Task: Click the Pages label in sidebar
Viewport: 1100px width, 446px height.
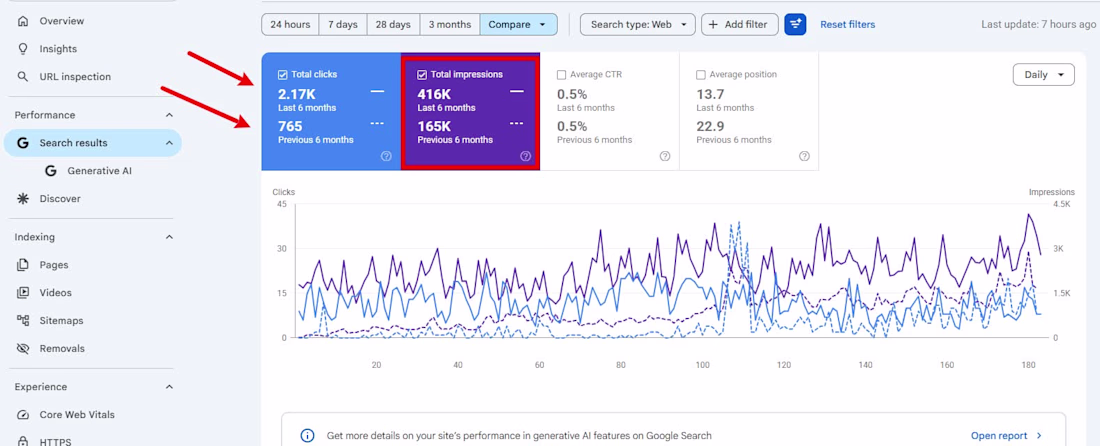Action: pyautogui.click(x=54, y=265)
